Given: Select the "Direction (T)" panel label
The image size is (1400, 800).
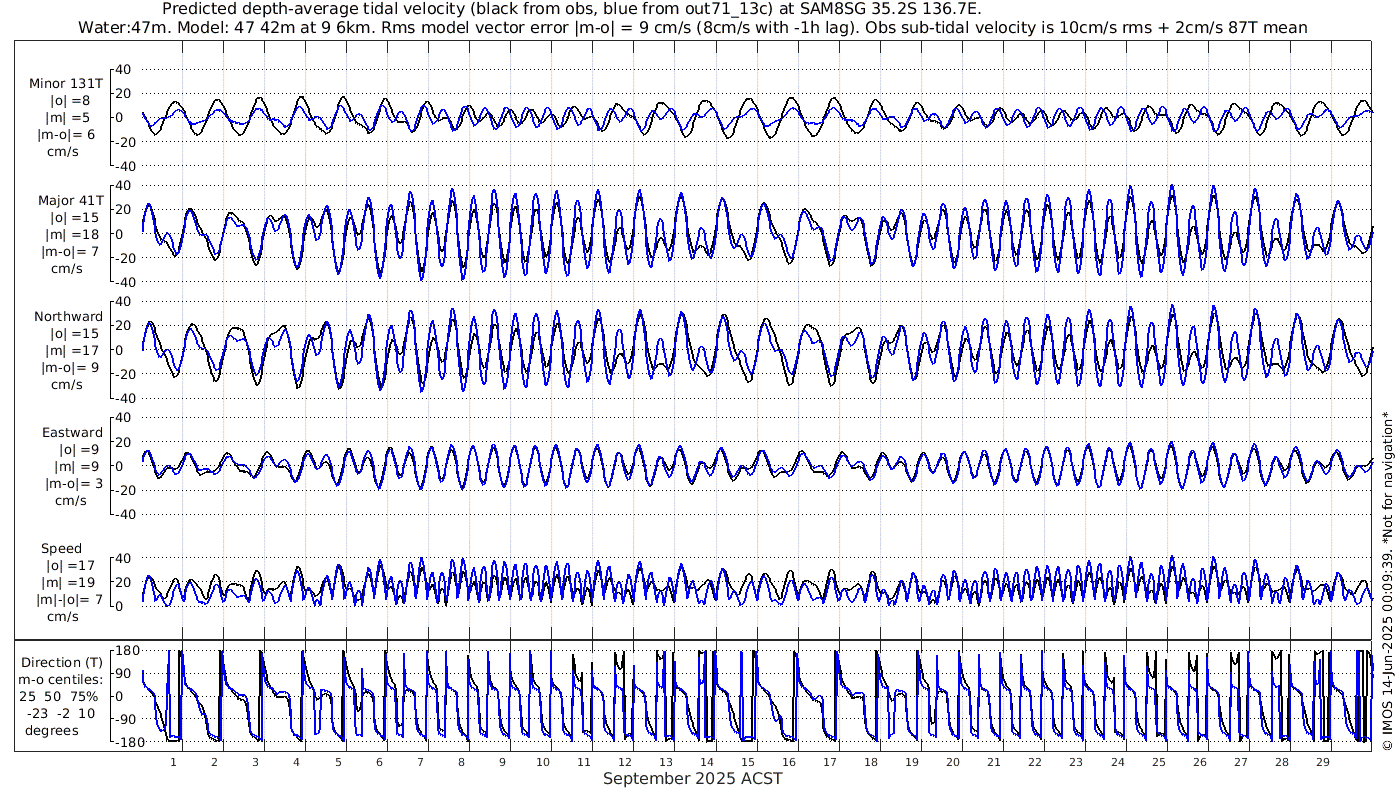Looking at the screenshot, I should coord(62,663).
